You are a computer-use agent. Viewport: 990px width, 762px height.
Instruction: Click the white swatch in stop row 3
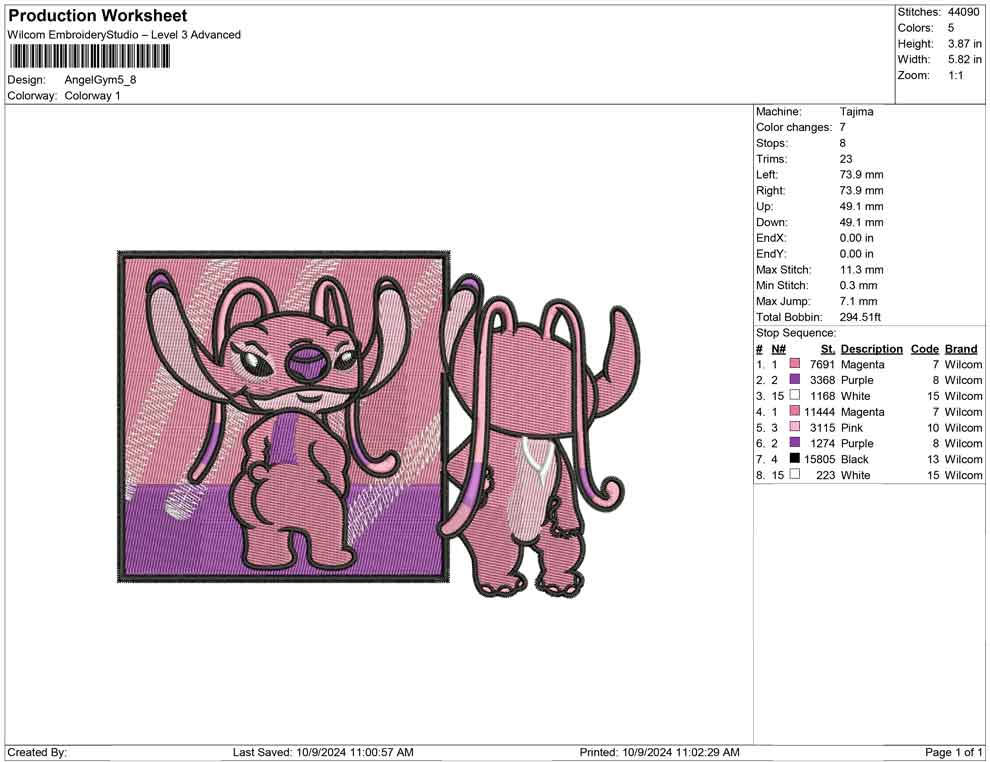[795, 395]
